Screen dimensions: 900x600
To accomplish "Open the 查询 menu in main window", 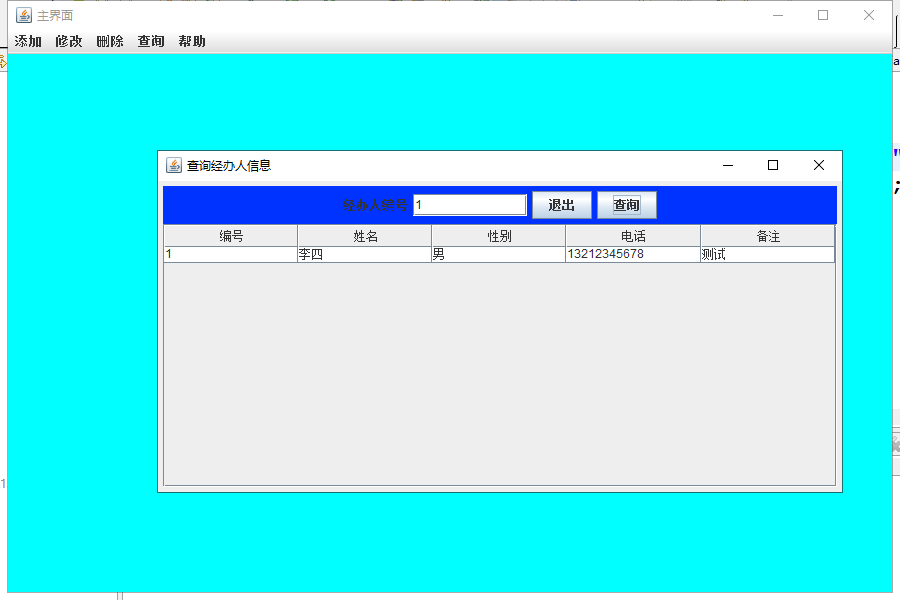I will click(x=151, y=41).
